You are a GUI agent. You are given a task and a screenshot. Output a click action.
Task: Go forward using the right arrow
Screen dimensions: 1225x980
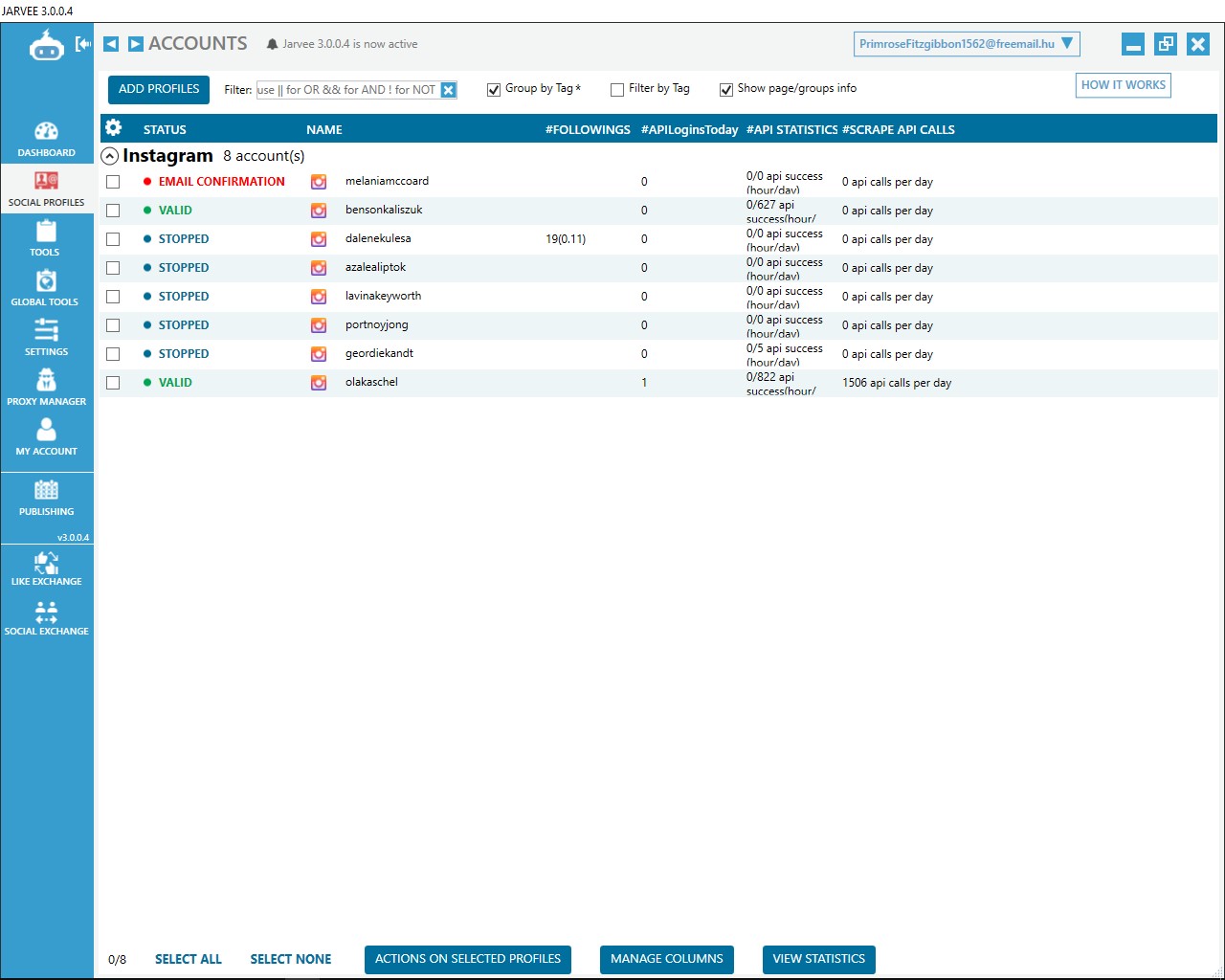pyautogui.click(x=136, y=44)
